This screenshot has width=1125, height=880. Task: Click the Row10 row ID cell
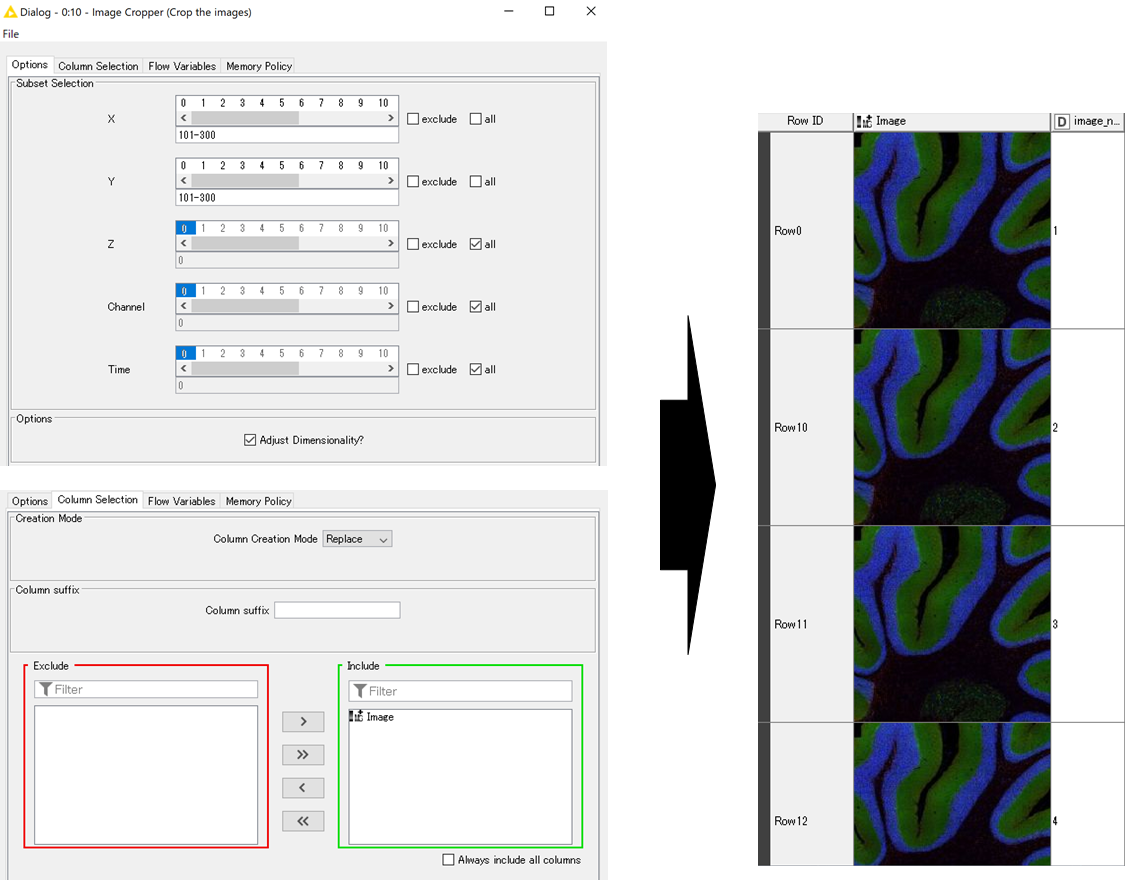click(x=811, y=427)
